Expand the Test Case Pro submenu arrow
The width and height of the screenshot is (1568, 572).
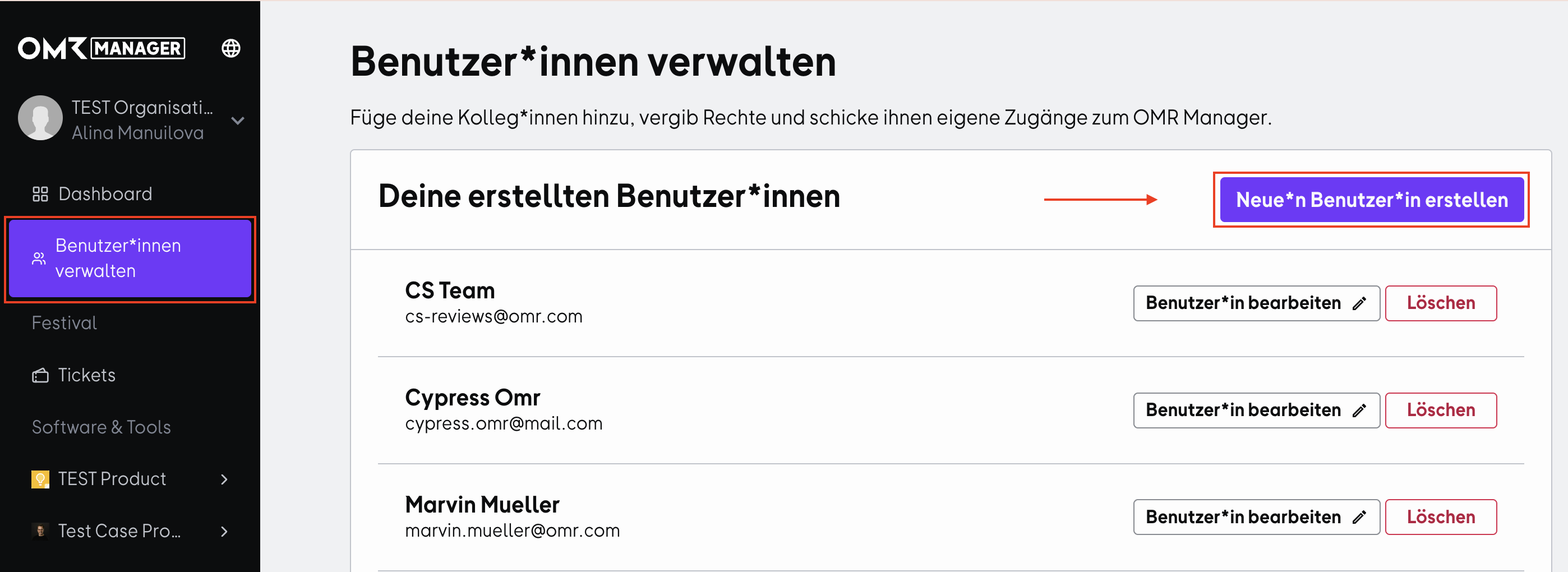click(225, 531)
